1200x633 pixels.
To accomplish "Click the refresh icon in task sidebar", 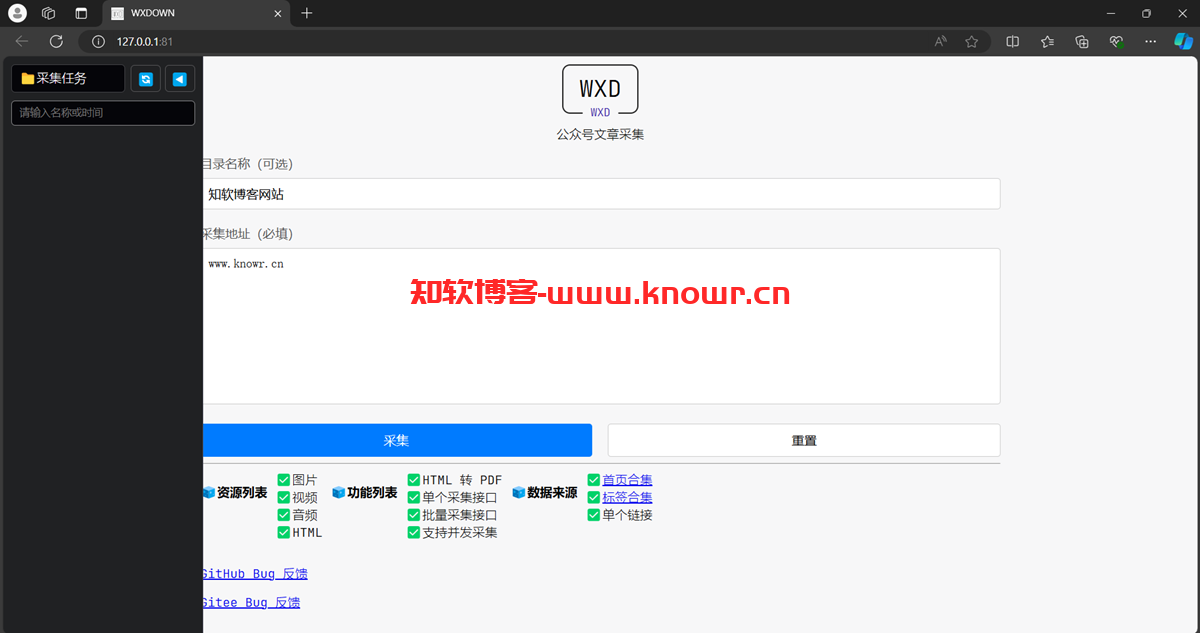I will pos(146,79).
